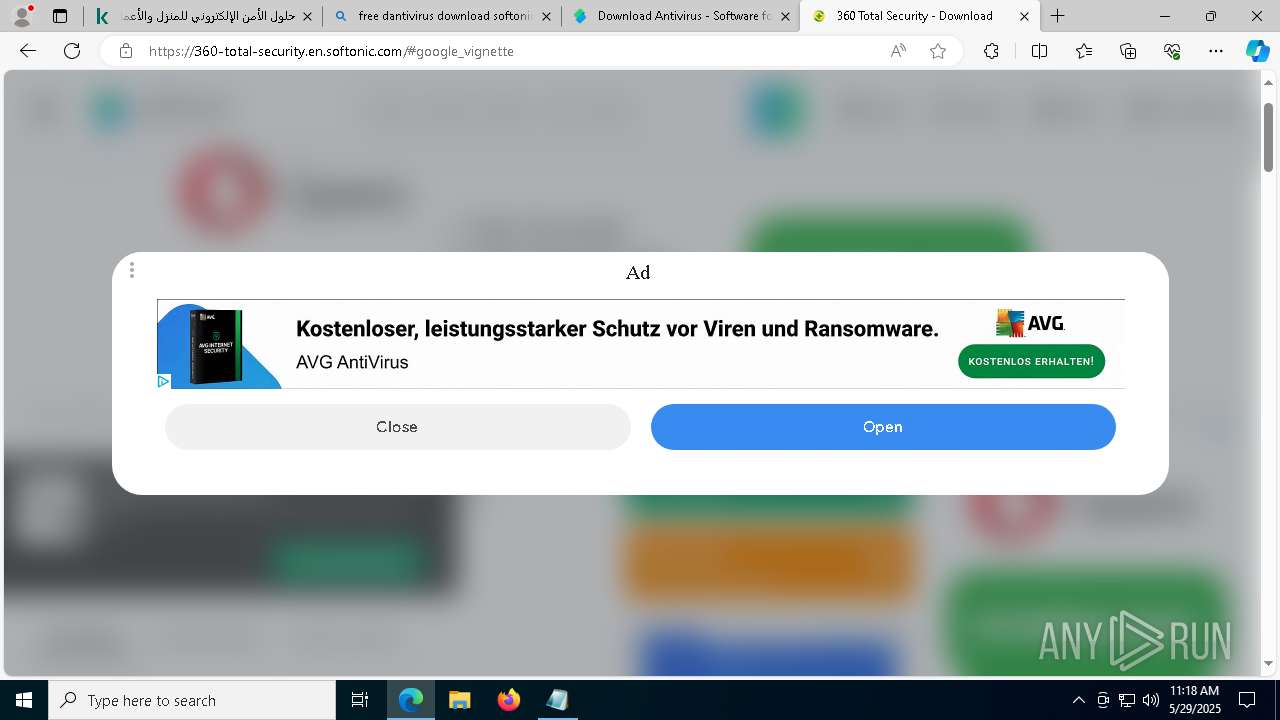The height and width of the screenshot is (720, 1280).
Task: Click KOSTENLOS ERHALTEN! button
Action: click(1031, 361)
